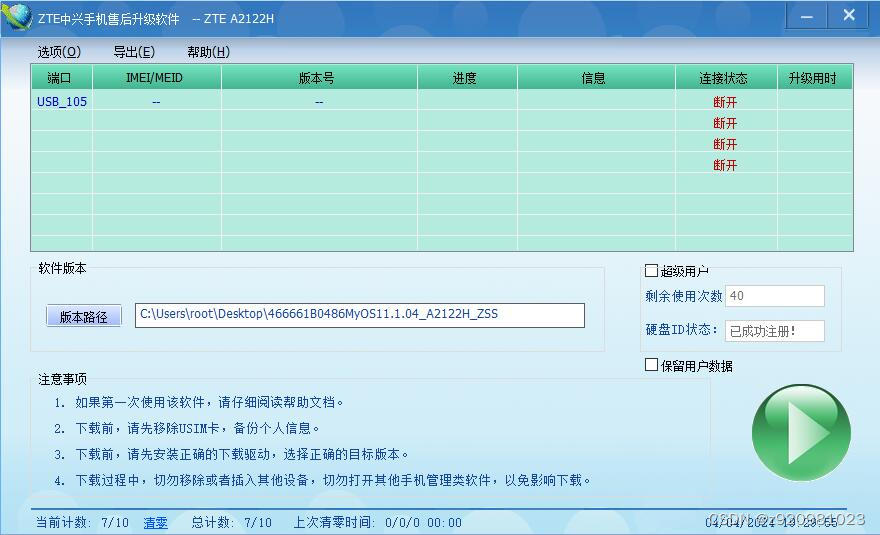Focus the version path input field
880x535 pixels.
point(360,315)
